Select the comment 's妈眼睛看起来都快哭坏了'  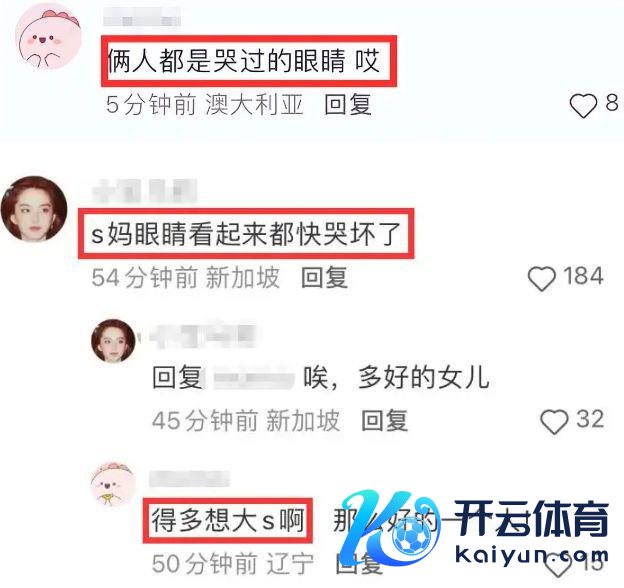[x=246, y=234]
